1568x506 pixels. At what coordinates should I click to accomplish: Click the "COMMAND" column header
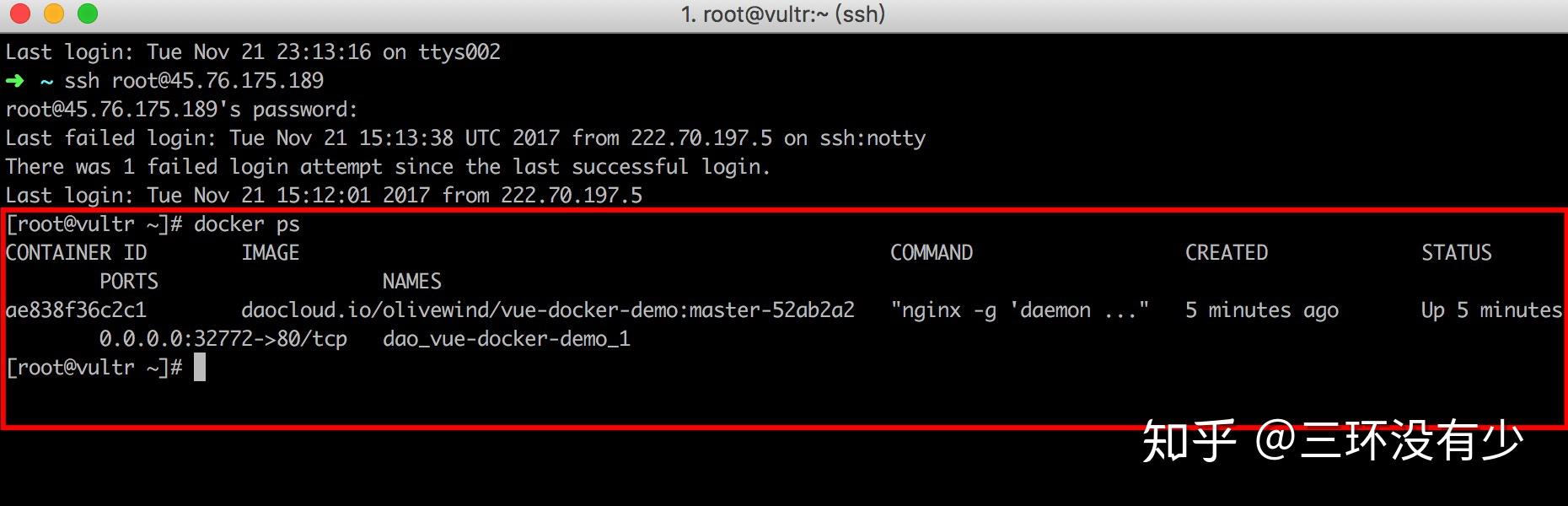coord(932,253)
